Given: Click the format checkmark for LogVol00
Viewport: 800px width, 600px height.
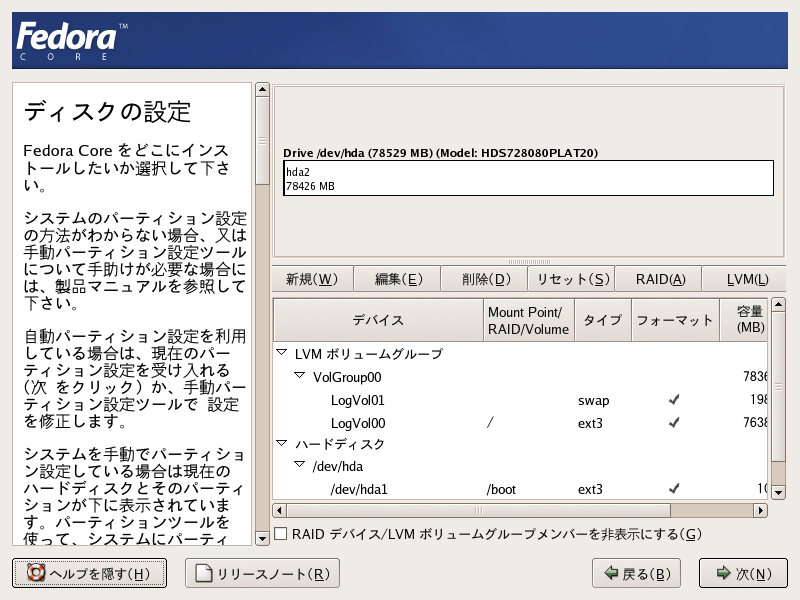Looking at the screenshot, I should [x=674, y=422].
